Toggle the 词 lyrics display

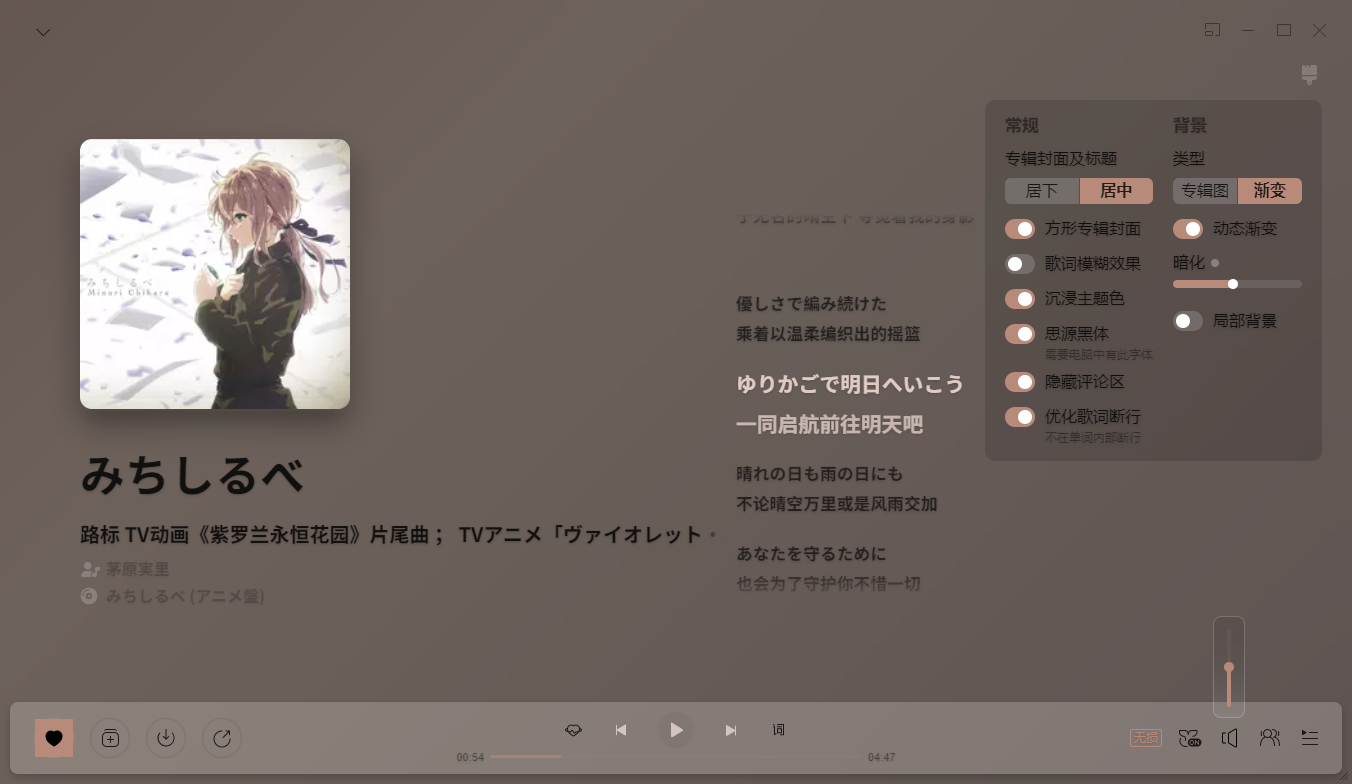(x=777, y=730)
